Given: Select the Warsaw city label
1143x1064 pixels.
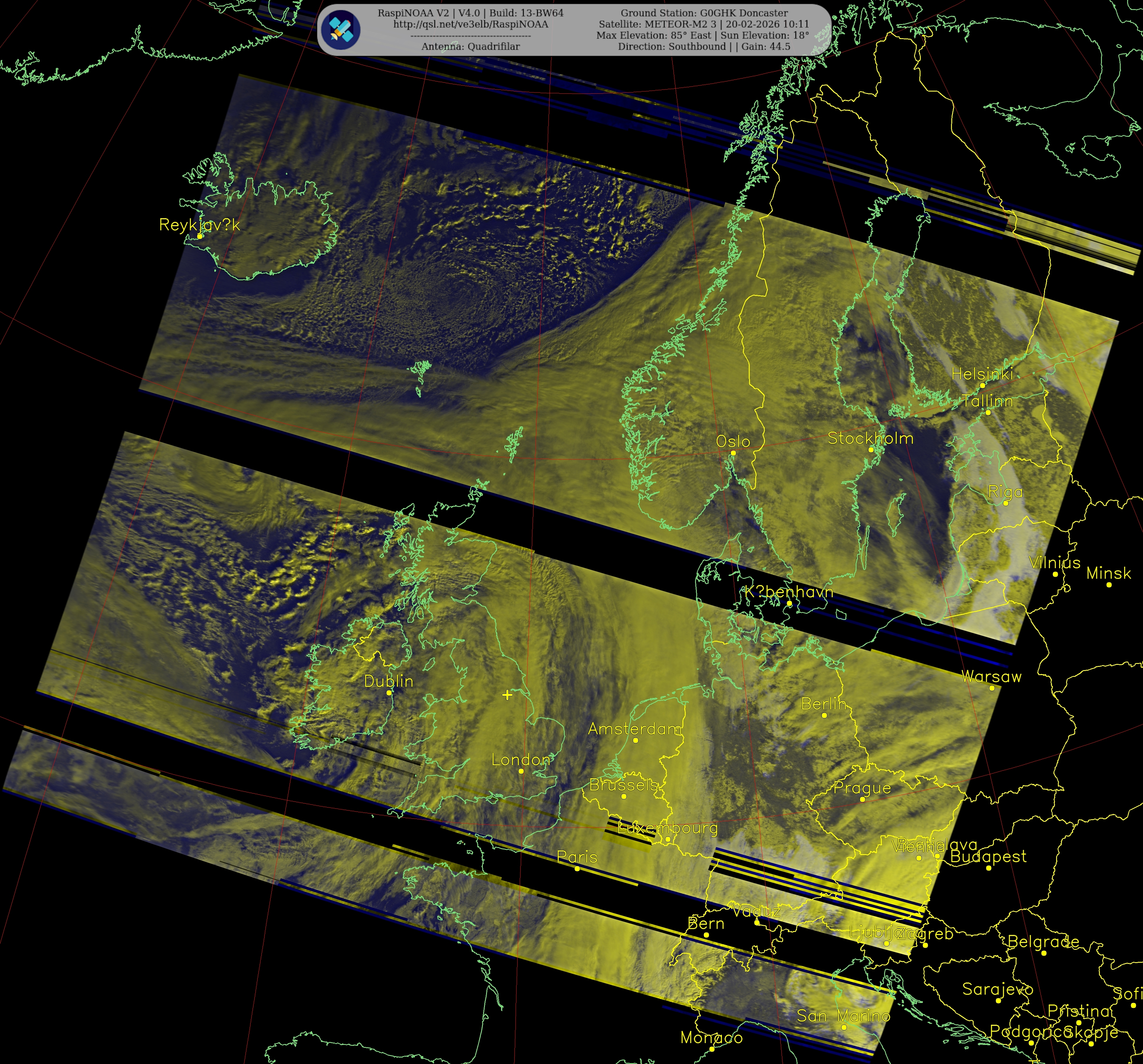Looking at the screenshot, I should 992,677.
